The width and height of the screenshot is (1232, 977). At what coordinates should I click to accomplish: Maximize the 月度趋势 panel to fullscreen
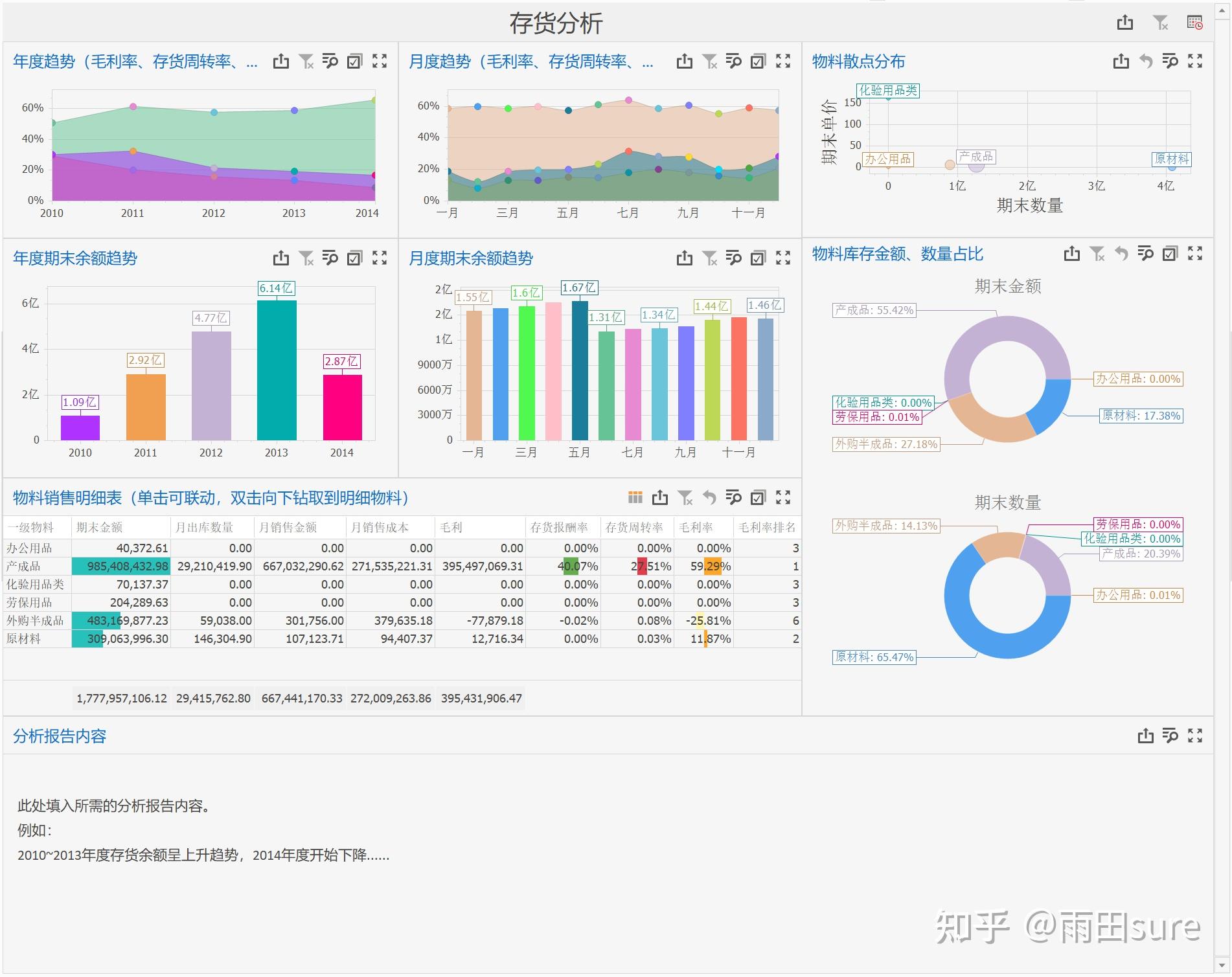click(x=783, y=62)
